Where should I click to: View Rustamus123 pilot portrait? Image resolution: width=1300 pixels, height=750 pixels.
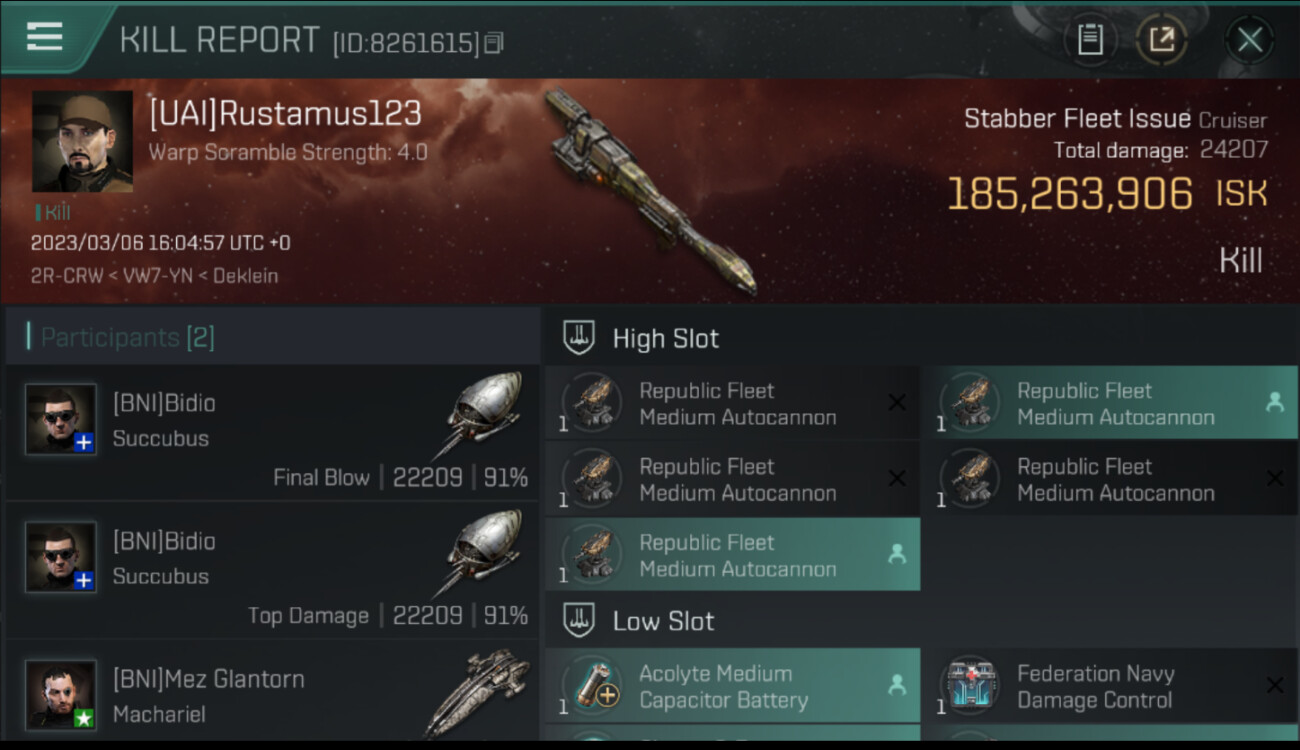pos(82,141)
